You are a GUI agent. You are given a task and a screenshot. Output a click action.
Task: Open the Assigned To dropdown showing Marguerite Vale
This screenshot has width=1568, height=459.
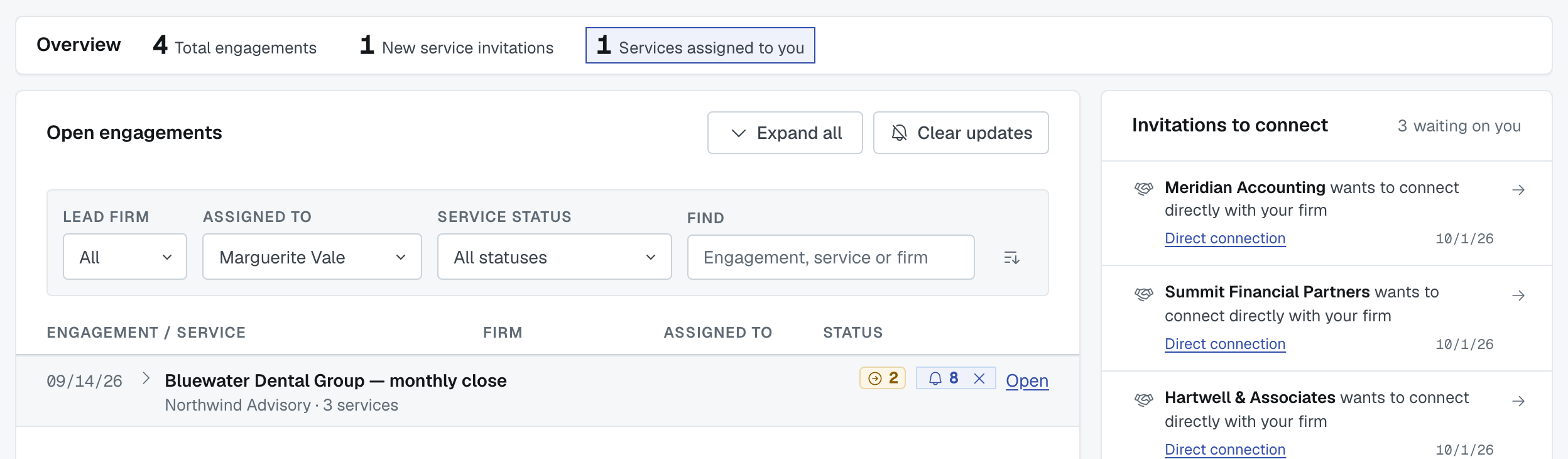click(x=312, y=257)
